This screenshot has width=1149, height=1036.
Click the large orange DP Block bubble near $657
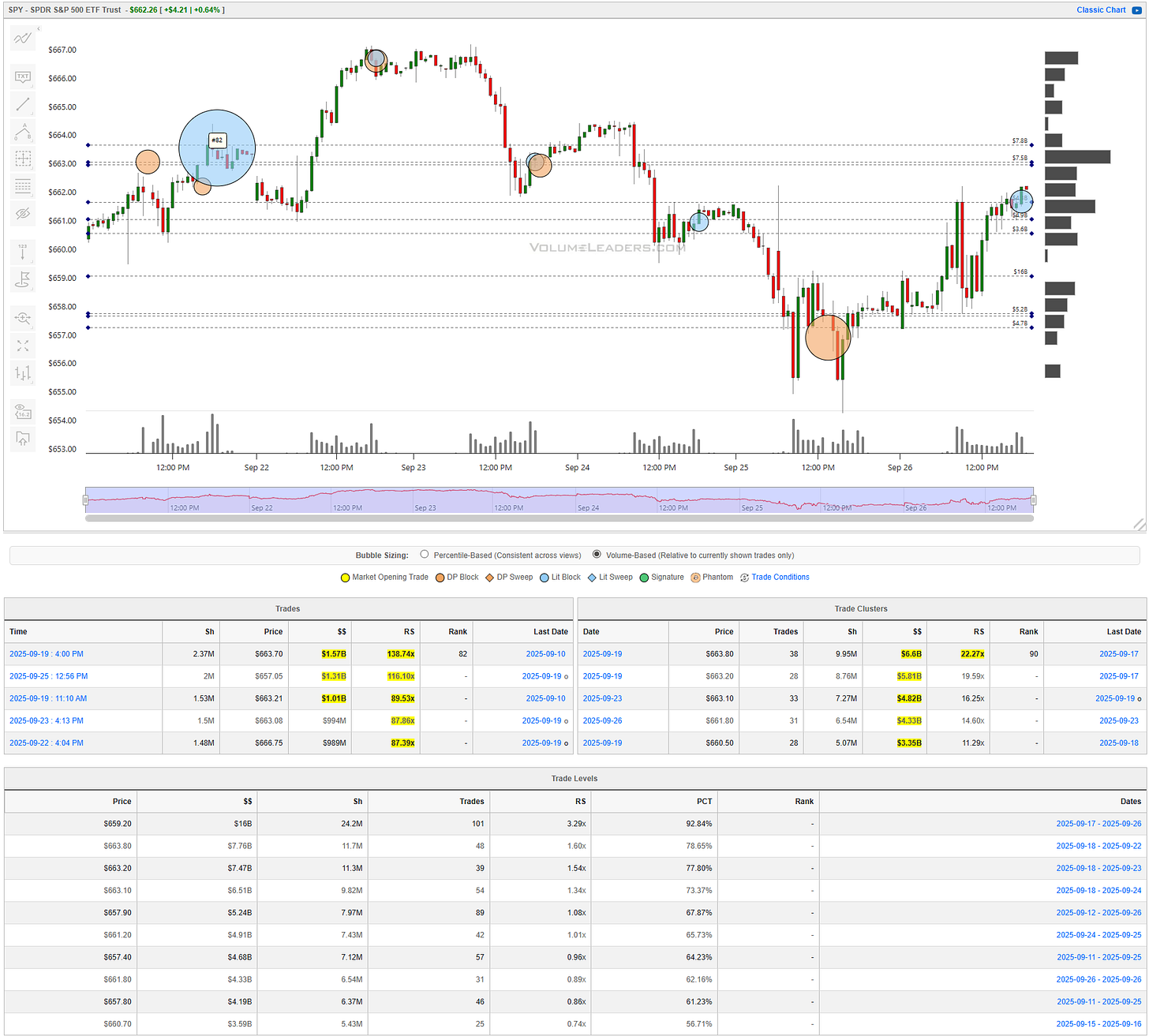click(828, 338)
